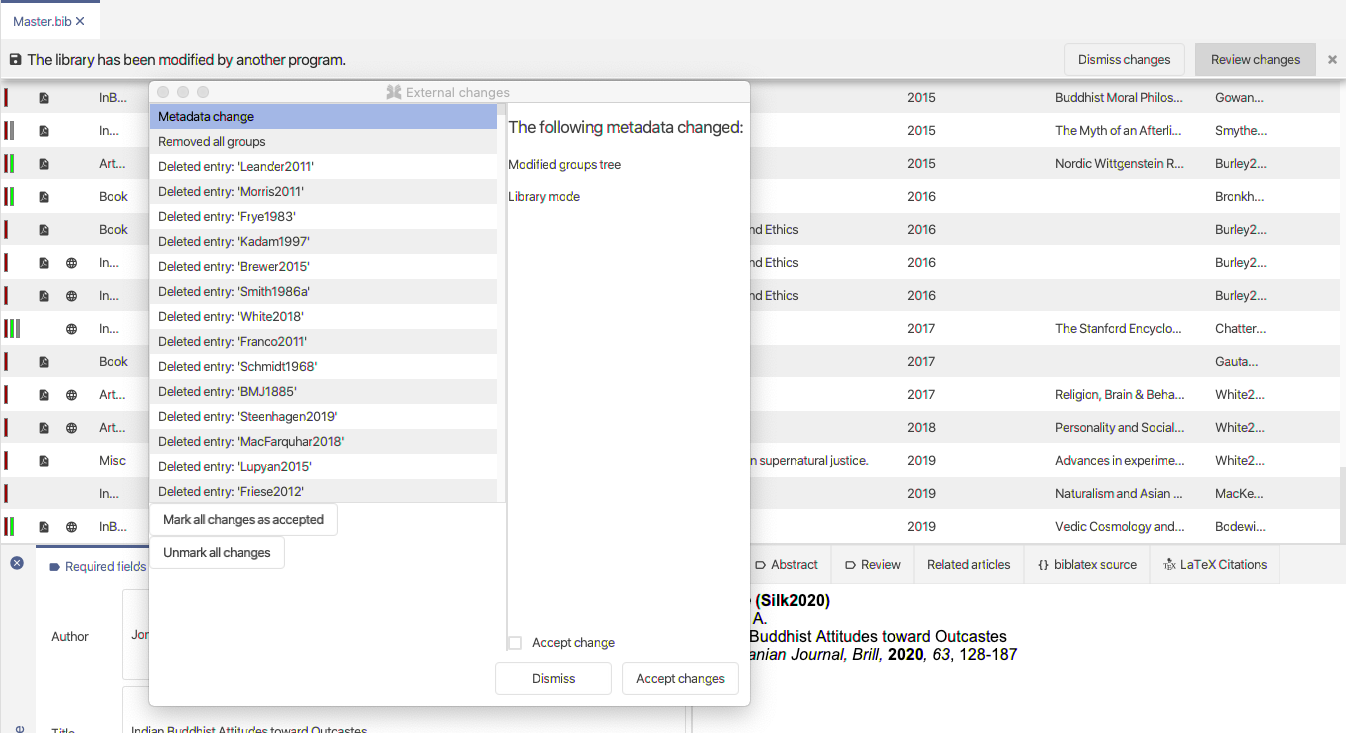
Task: Select Deleted entry 'Schmidt1968'
Action: pos(323,367)
